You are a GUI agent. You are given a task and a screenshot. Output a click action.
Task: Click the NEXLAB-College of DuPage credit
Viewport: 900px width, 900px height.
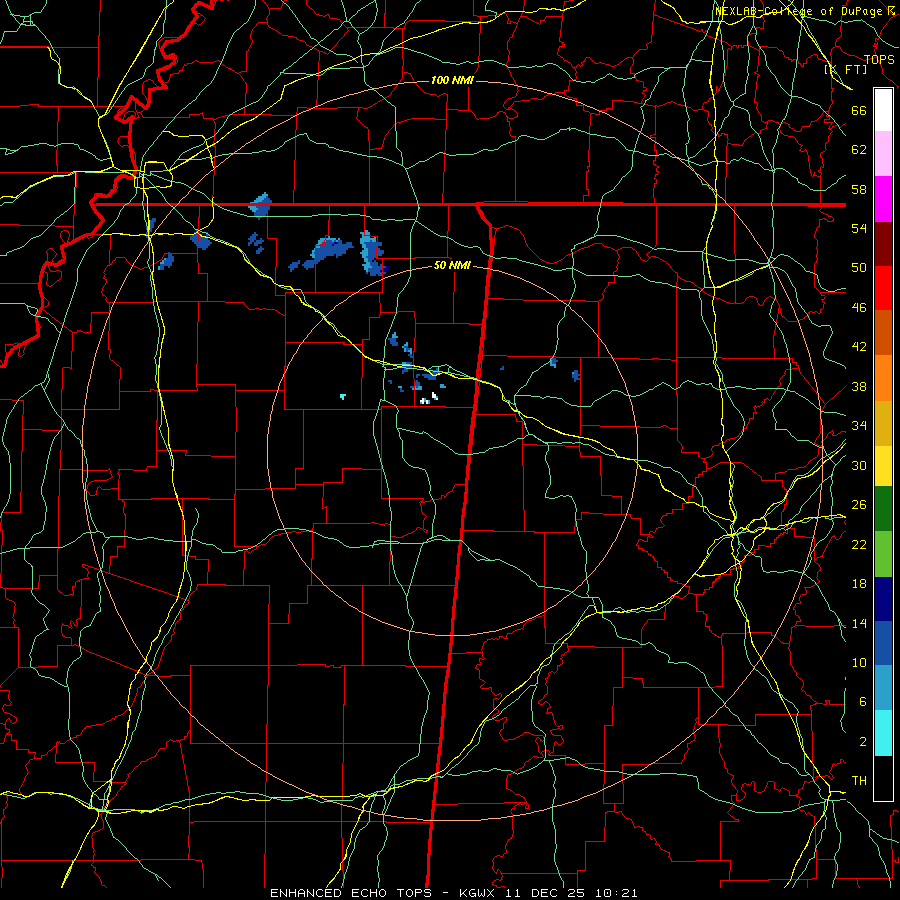click(x=804, y=11)
